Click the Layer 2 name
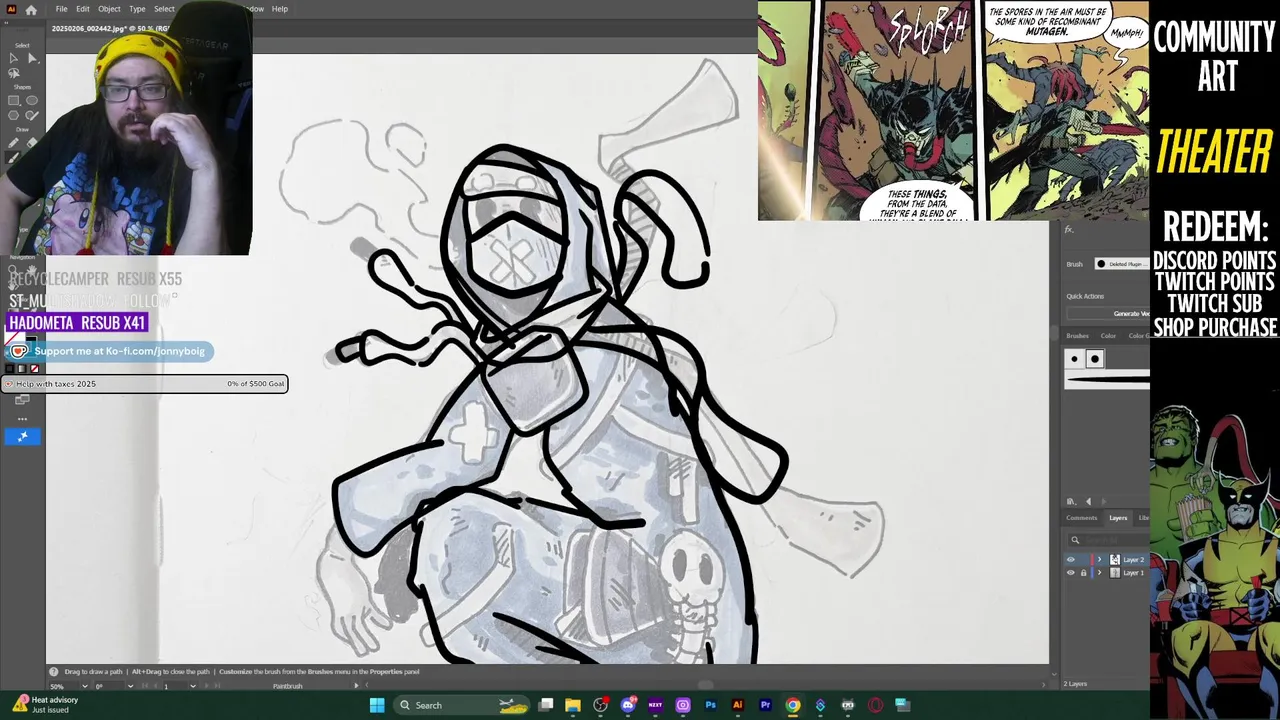Image resolution: width=1280 pixels, height=720 pixels. (x=1134, y=560)
